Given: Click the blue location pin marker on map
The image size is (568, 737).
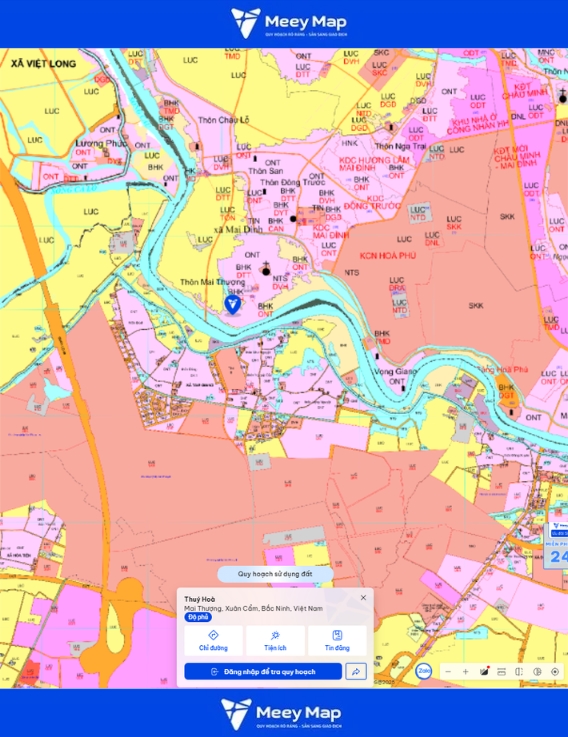Looking at the screenshot, I should 232,305.
